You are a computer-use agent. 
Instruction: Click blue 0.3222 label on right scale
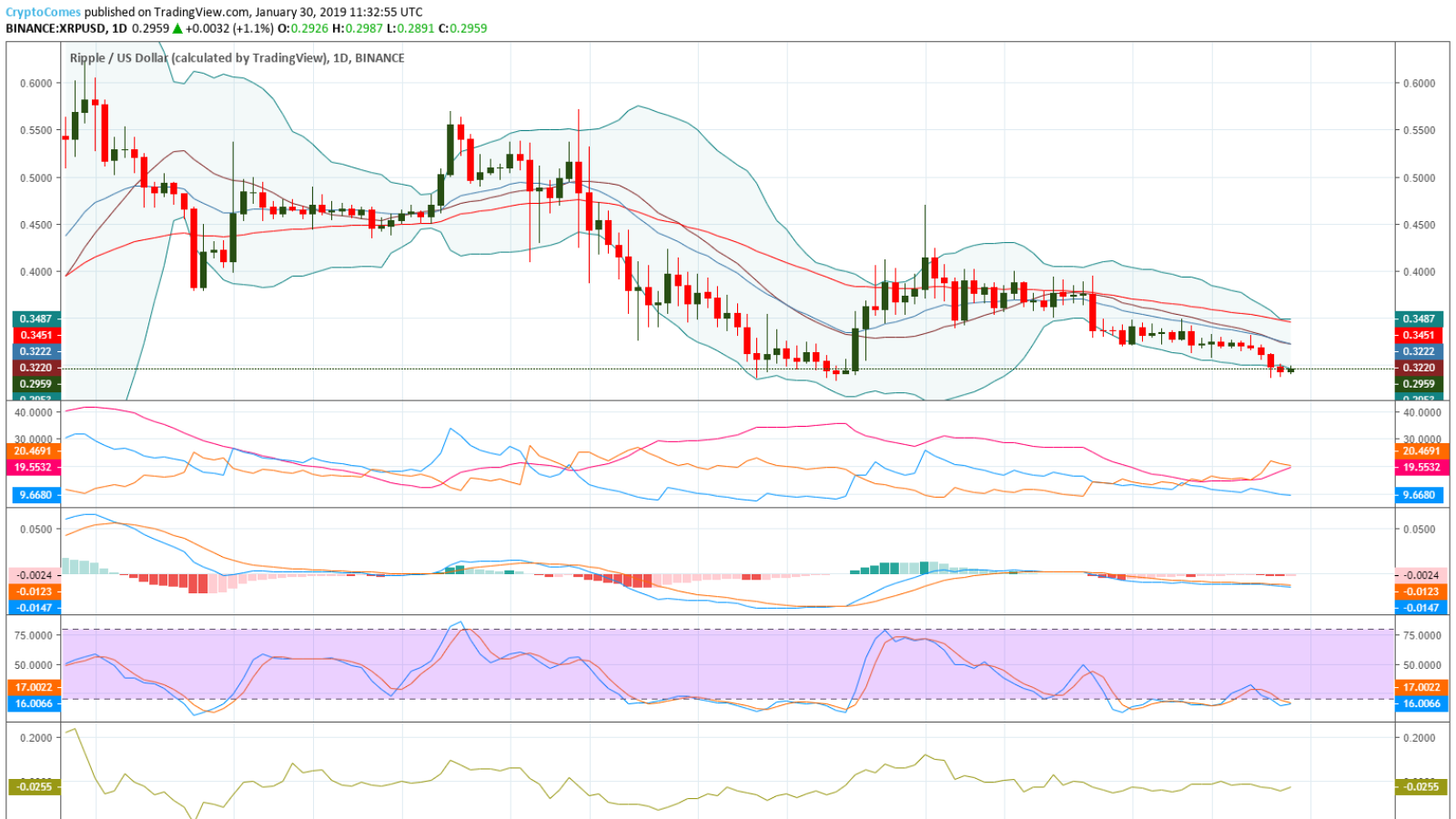coord(1419,351)
